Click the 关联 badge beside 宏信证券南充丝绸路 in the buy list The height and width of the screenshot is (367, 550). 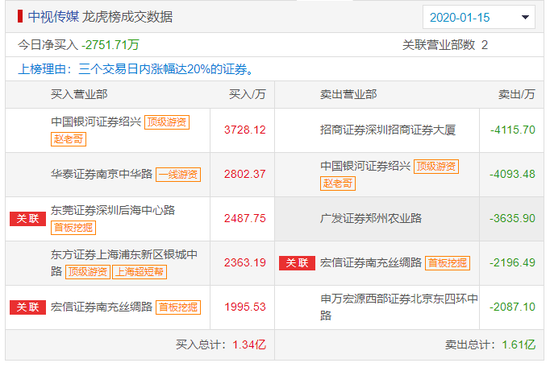click(x=28, y=307)
